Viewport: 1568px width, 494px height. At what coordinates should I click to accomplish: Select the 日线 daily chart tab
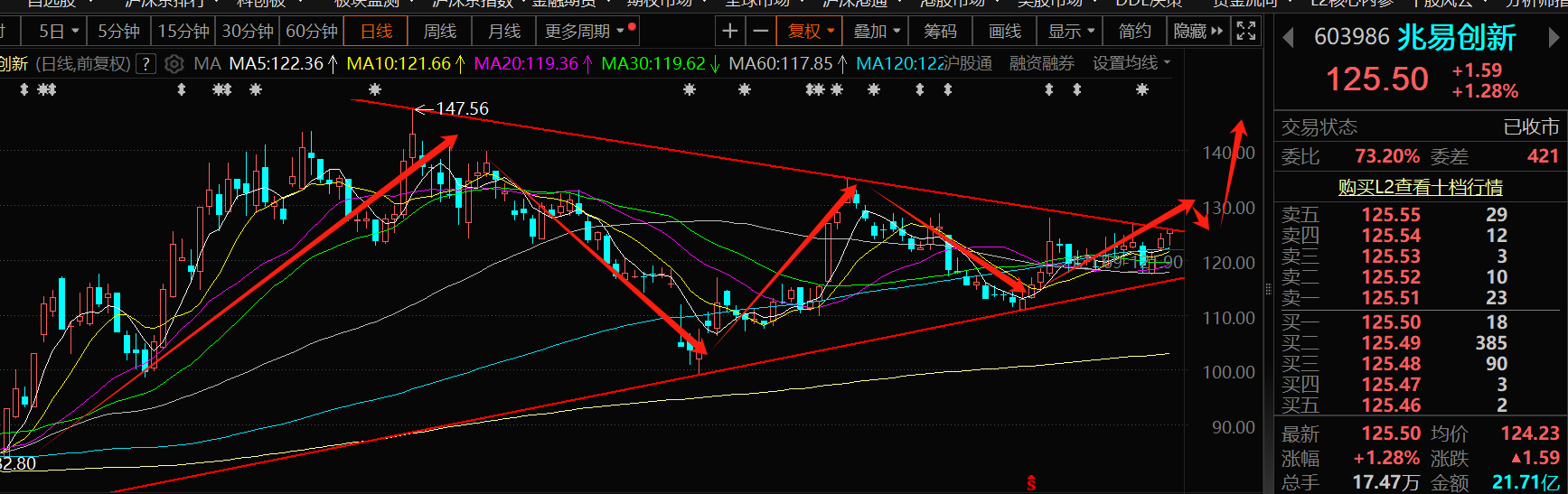pos(376,32)
